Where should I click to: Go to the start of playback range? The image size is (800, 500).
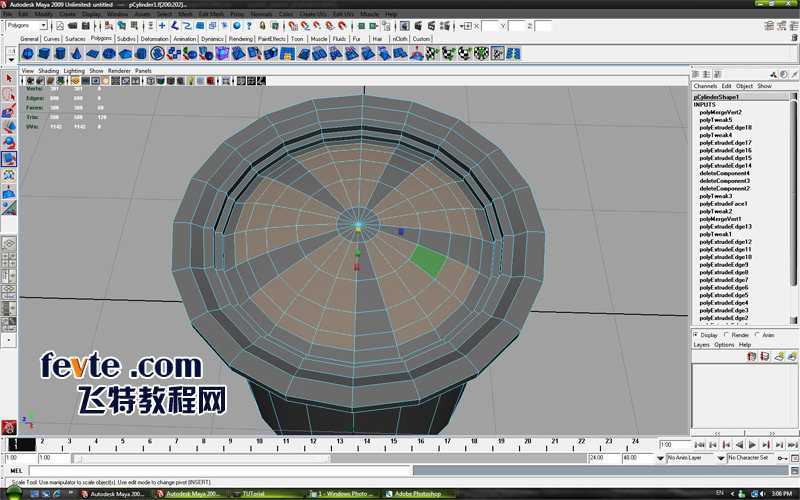tap(699, 445)
